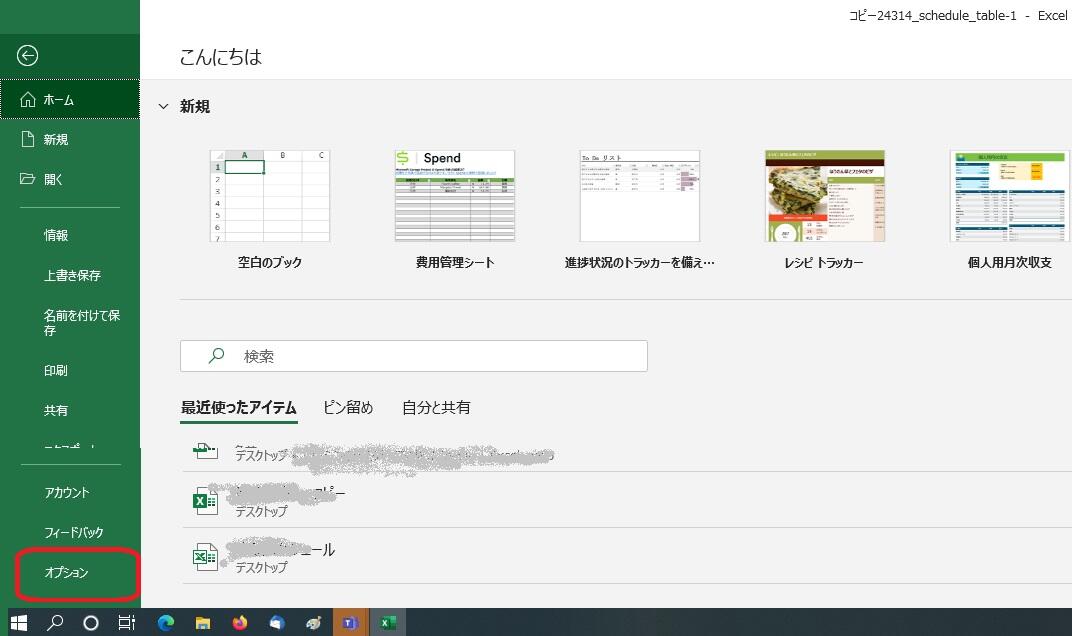Pick the レシピ トラッカー template thumbnail
Screen dimensions: 1072x636
824,196
